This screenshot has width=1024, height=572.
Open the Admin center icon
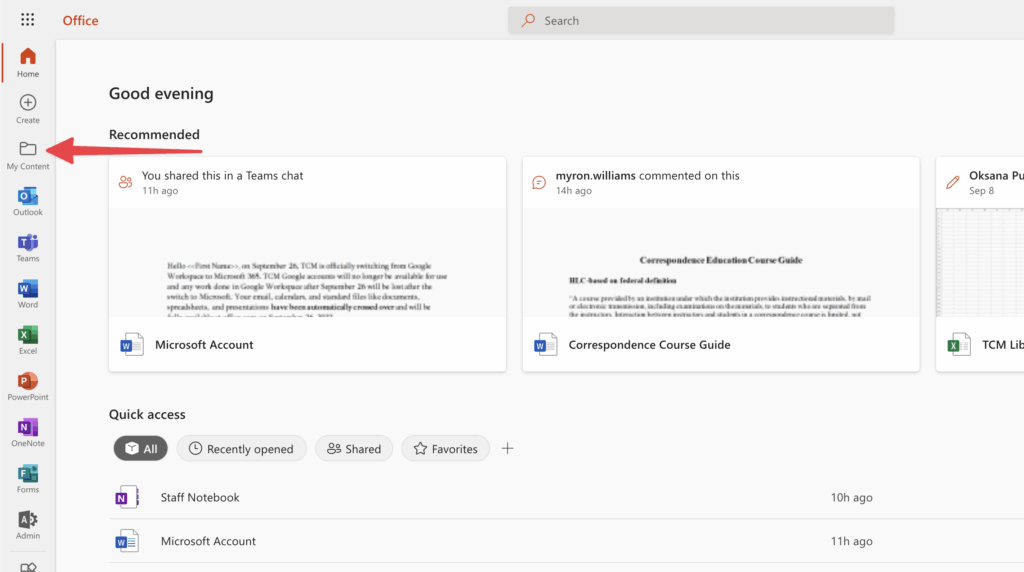tap(28, 524)
